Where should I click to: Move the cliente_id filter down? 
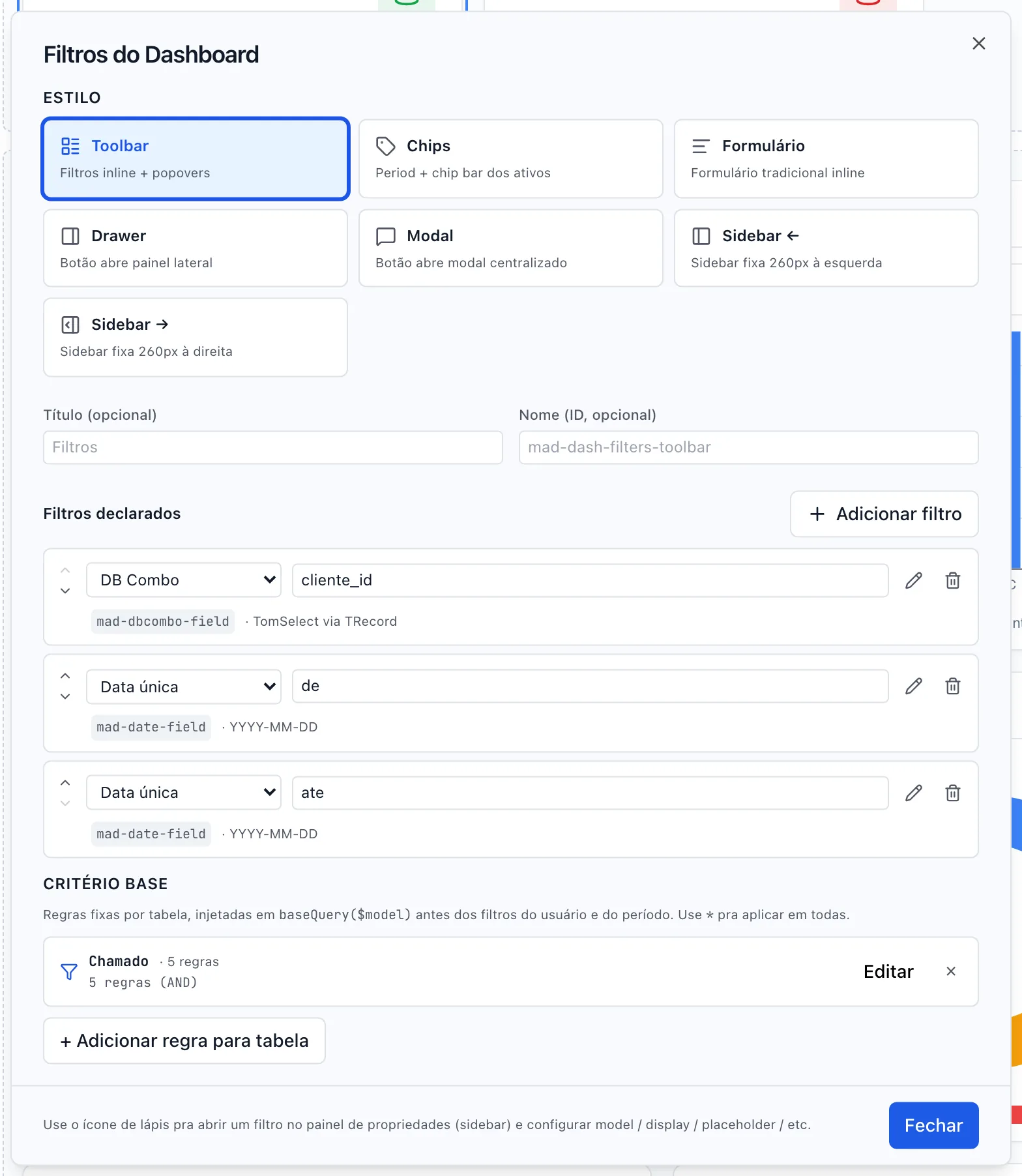click(x=65, y=591)
